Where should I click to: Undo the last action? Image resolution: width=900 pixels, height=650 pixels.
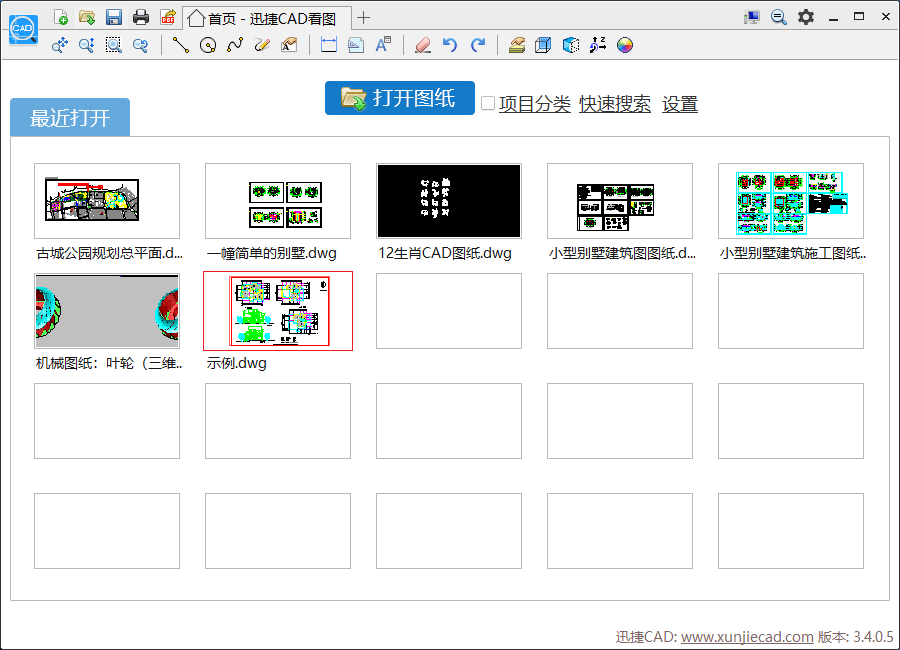pos(450,45)
